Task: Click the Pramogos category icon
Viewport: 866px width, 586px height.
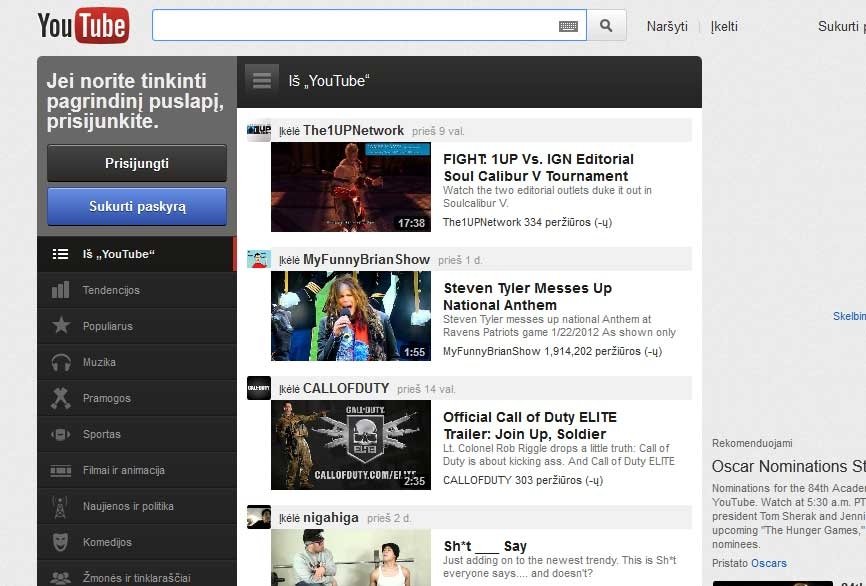Action: (x=60, y=398)
